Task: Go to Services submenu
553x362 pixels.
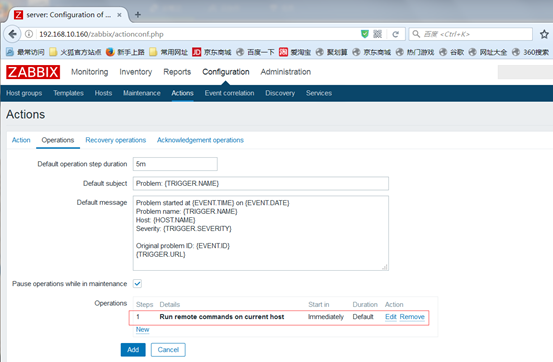Action: (319, 93)
